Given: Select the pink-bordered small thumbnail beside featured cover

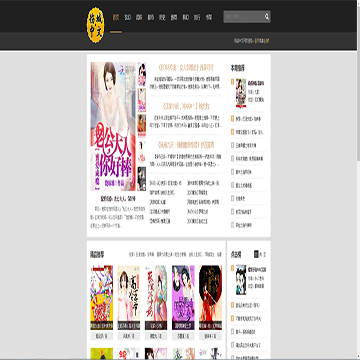Looking at the screenshot, I should point(142,100).
